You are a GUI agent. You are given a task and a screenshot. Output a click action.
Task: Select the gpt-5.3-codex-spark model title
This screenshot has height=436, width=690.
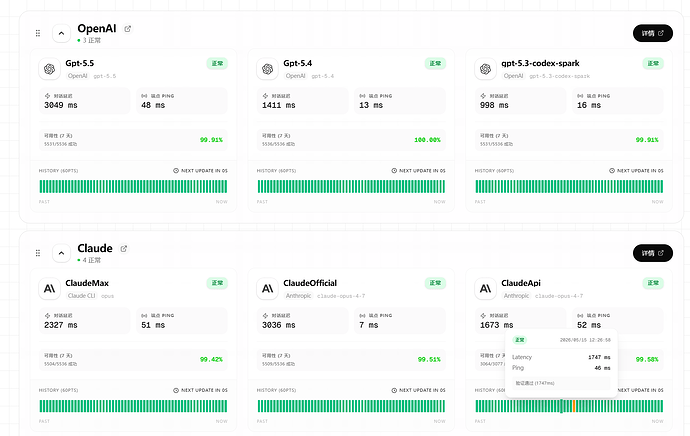tap(540, 63)
